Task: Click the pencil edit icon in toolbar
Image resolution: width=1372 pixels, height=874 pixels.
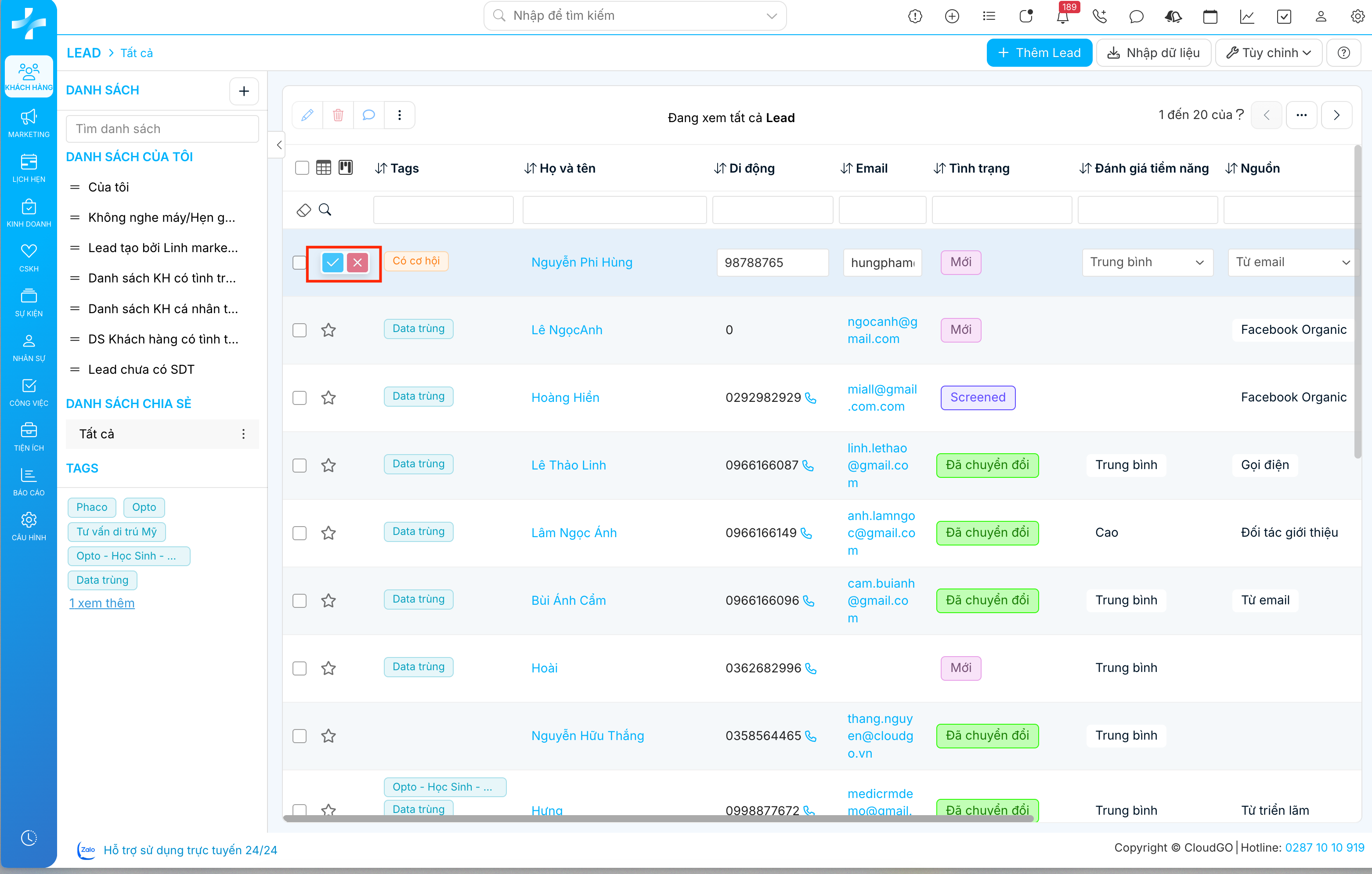Action: point(307,115)
